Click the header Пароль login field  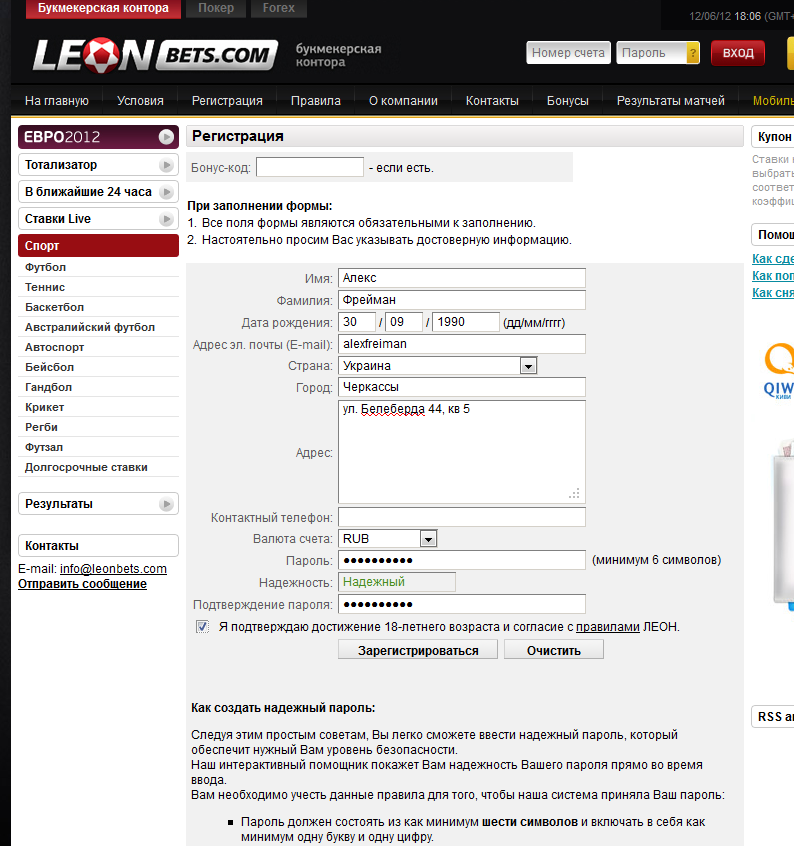click(652, 53)
